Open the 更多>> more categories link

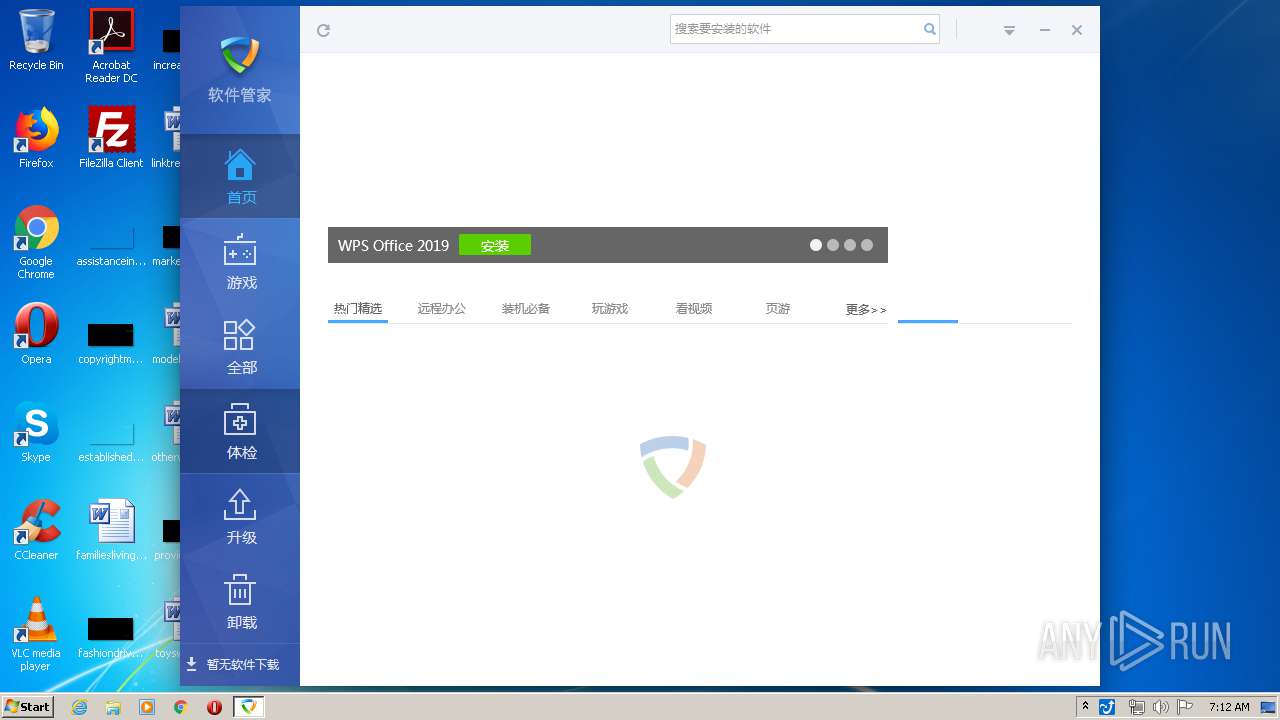point(866,310)
